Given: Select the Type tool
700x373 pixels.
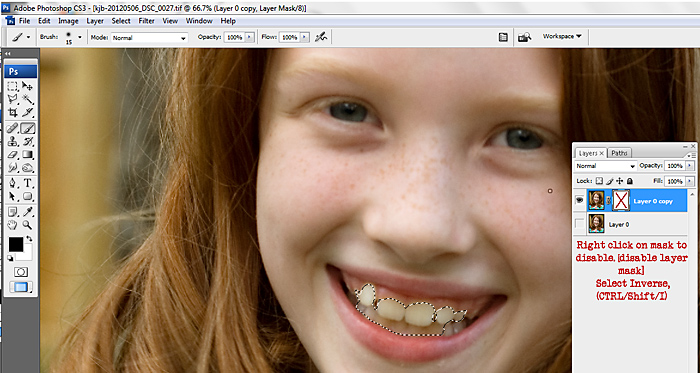Looking at the screenshot, I should tap(28, 183).
